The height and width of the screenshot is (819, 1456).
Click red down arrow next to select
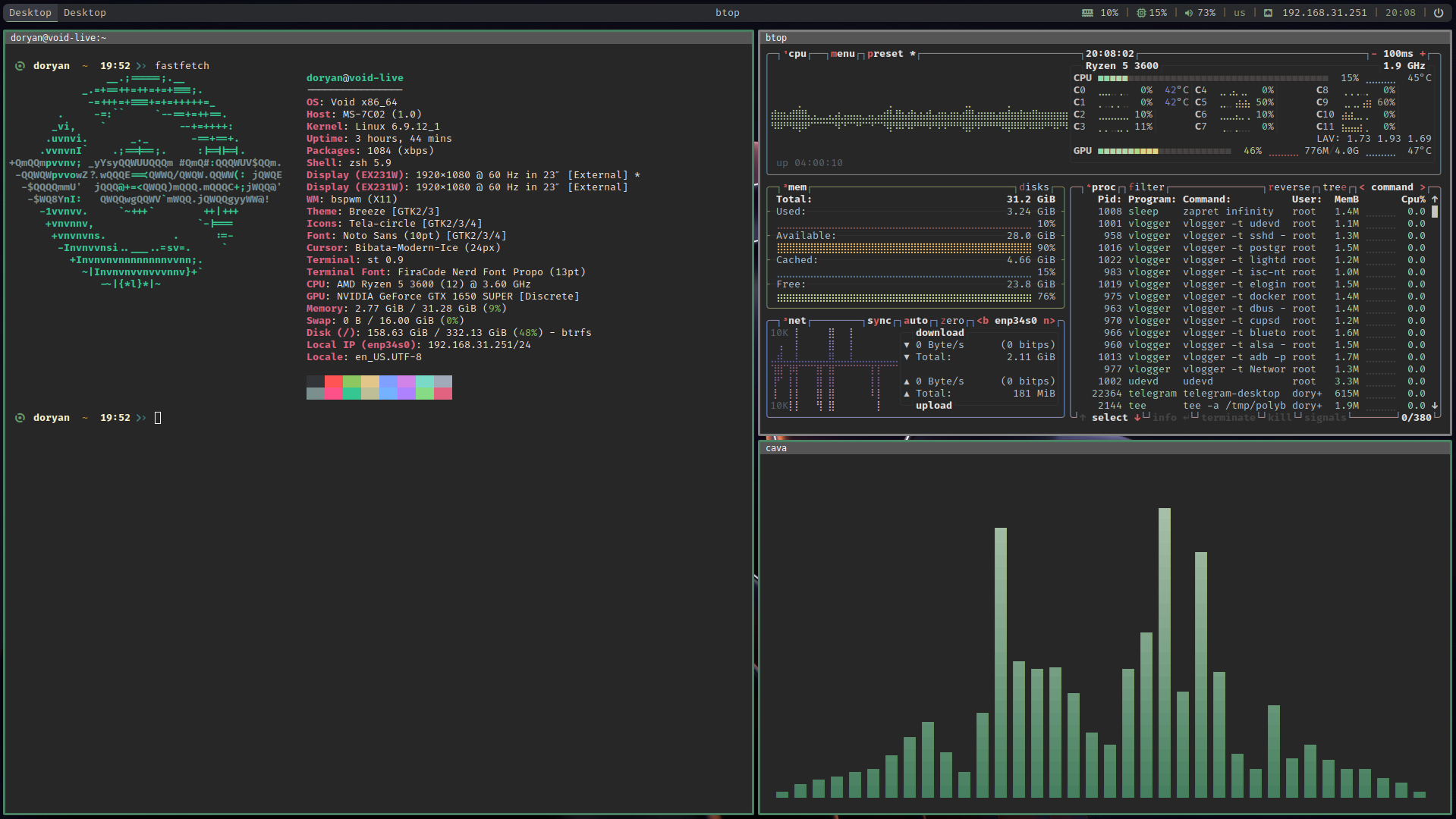(x=1137, y=418)
